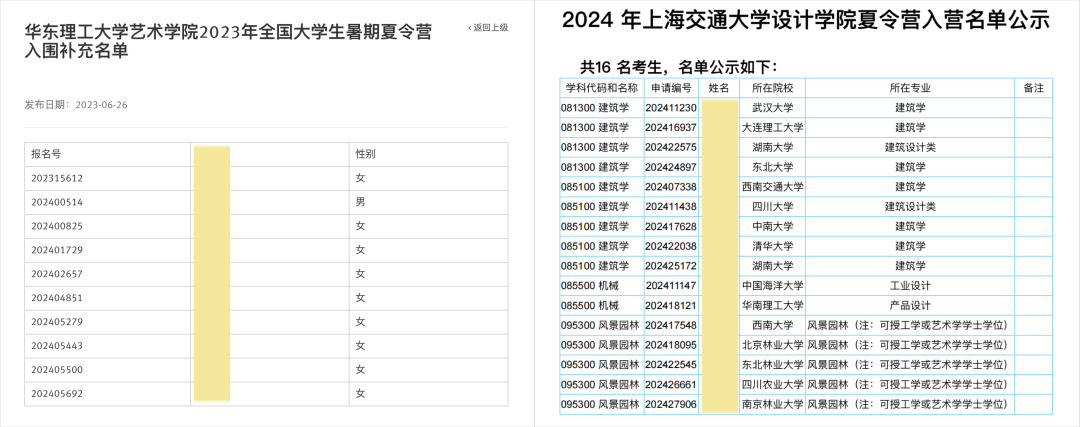1080x427 pixels.
Task: Click the 中南大学 school cell
Action: pos(773,227)
